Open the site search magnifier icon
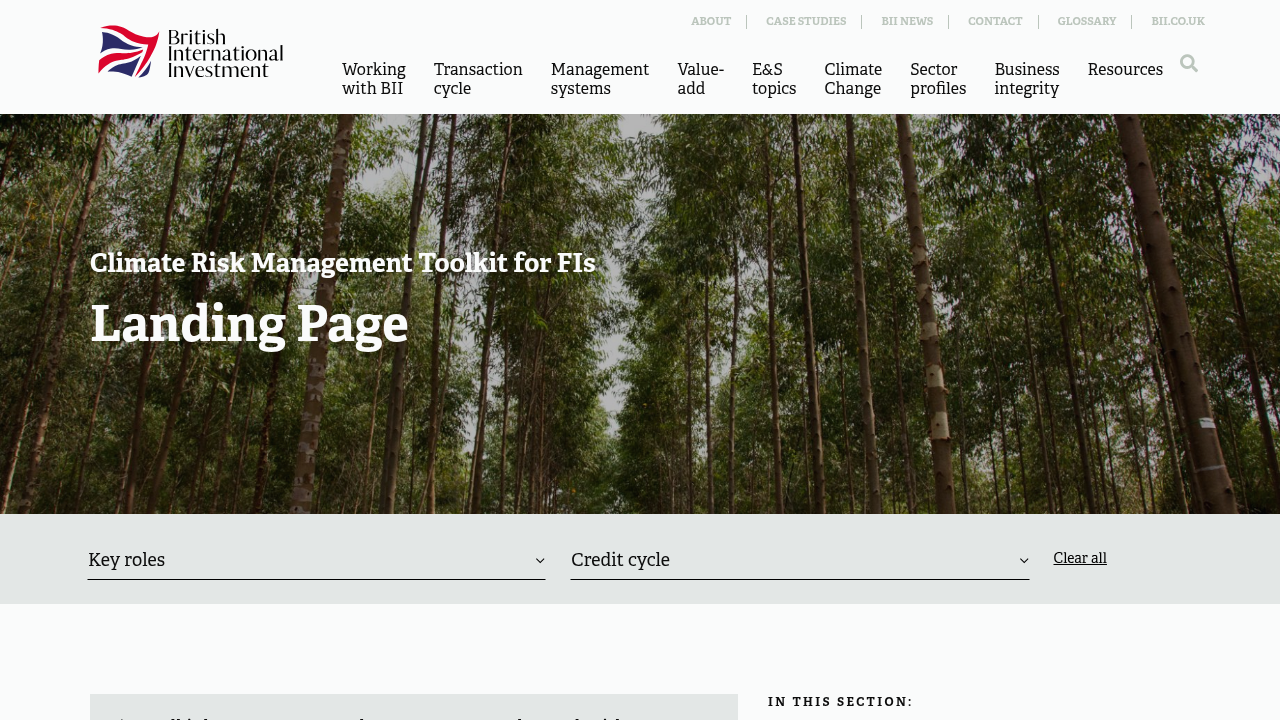The height and width of the screenshot is (720, 1280). click(1189, 64)
